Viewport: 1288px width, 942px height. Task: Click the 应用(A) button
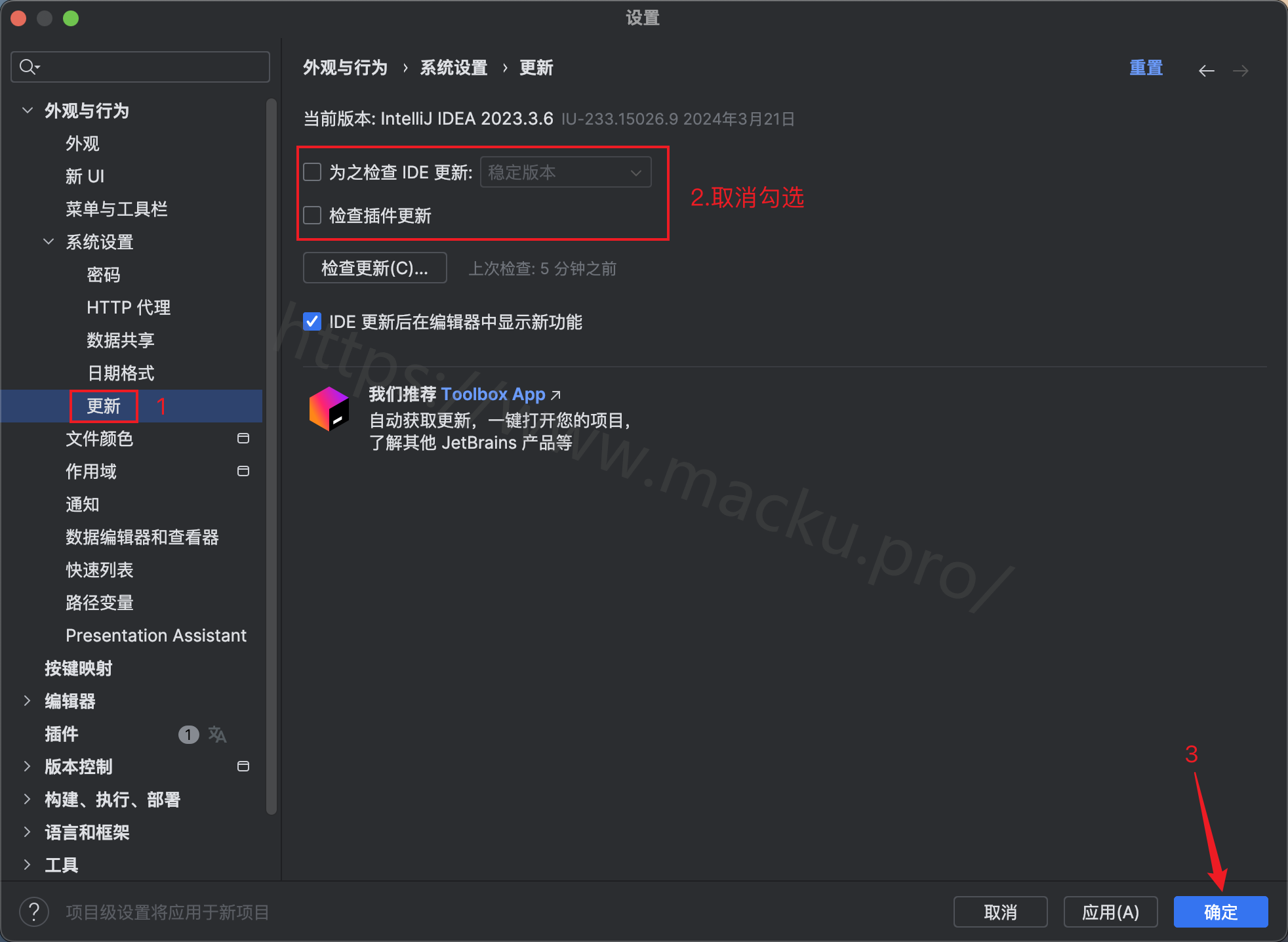(1111, 912)
